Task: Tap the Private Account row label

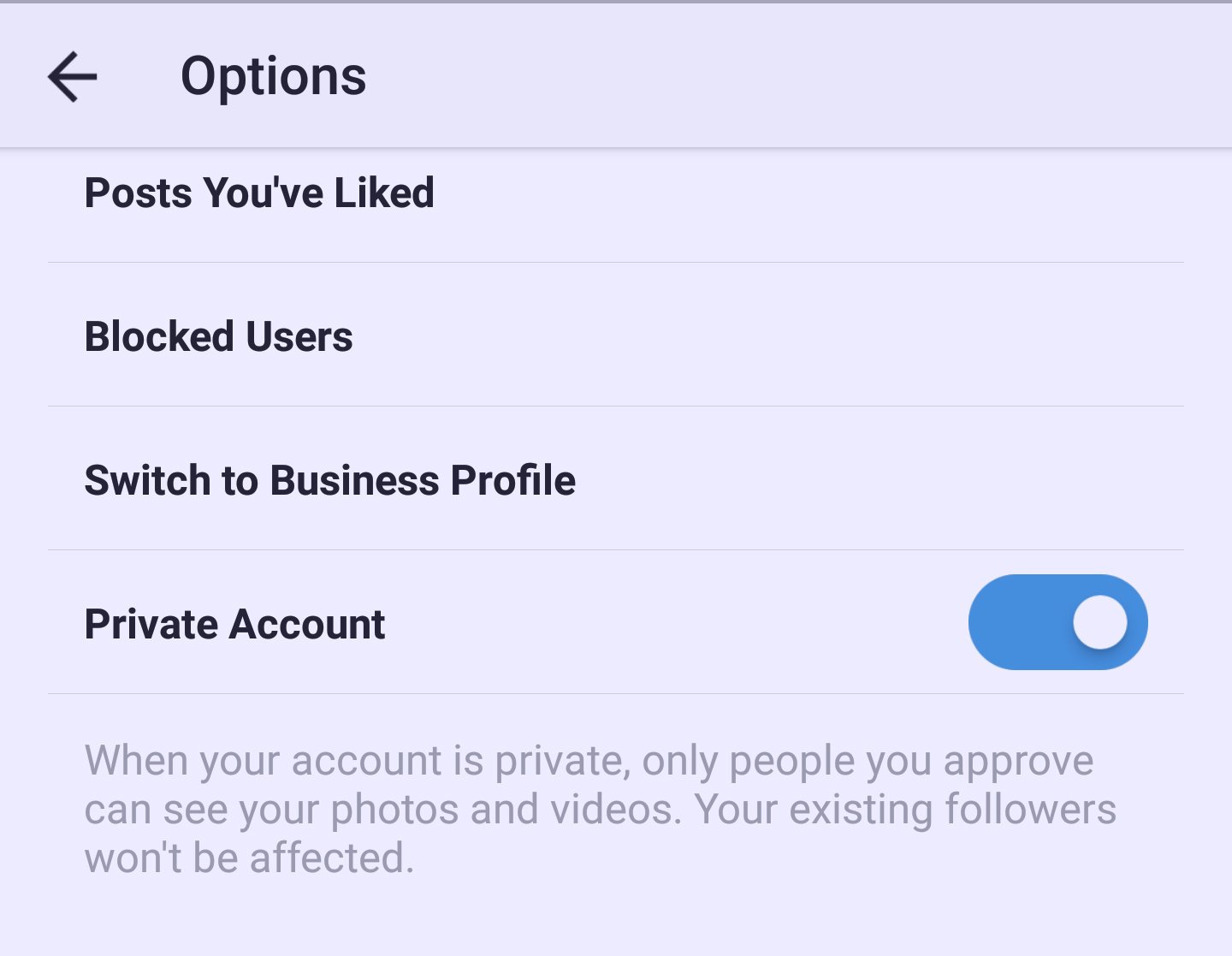Action: coord(234,623)
